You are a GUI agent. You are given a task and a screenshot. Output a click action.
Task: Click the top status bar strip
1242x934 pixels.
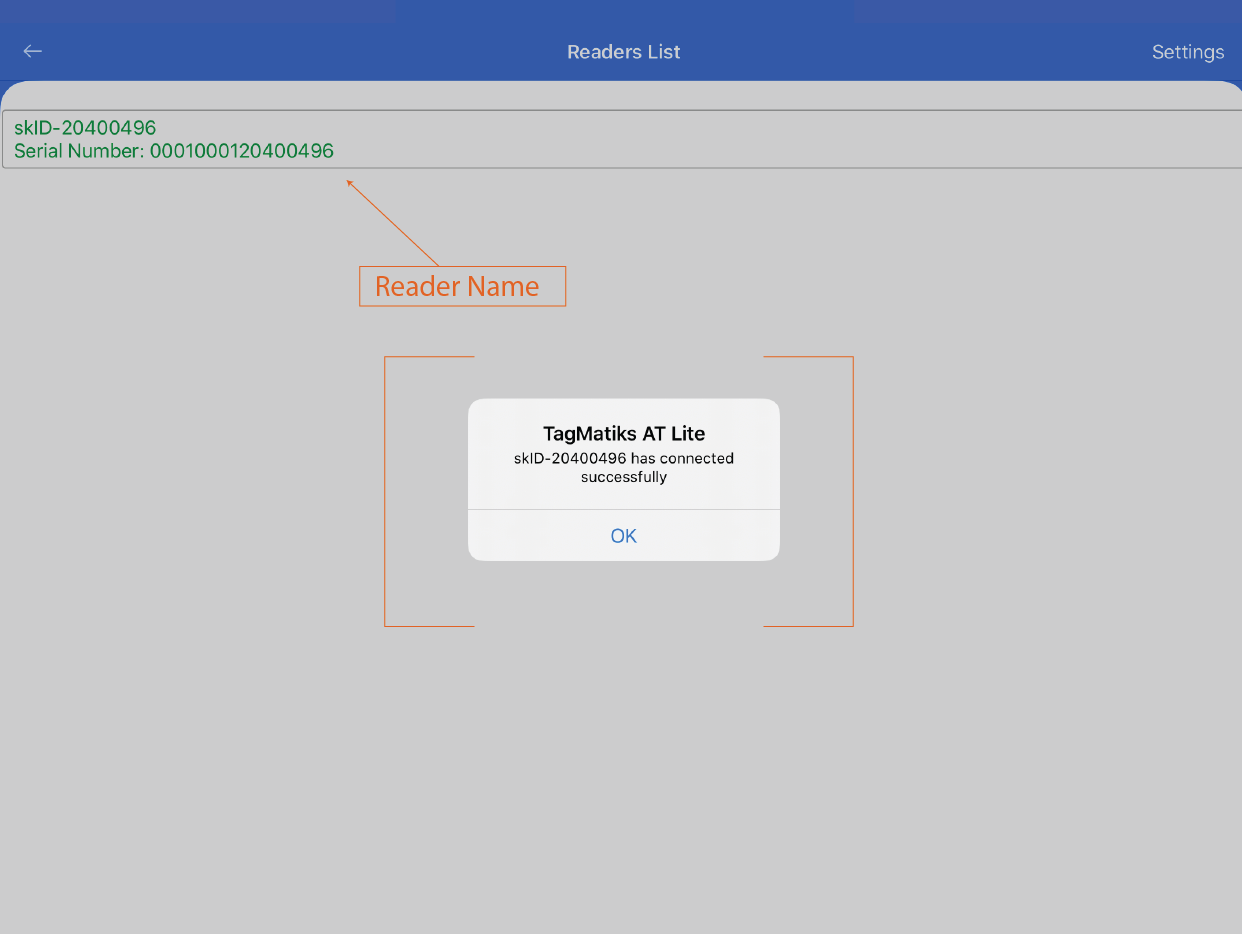click(x=621, y=12)
